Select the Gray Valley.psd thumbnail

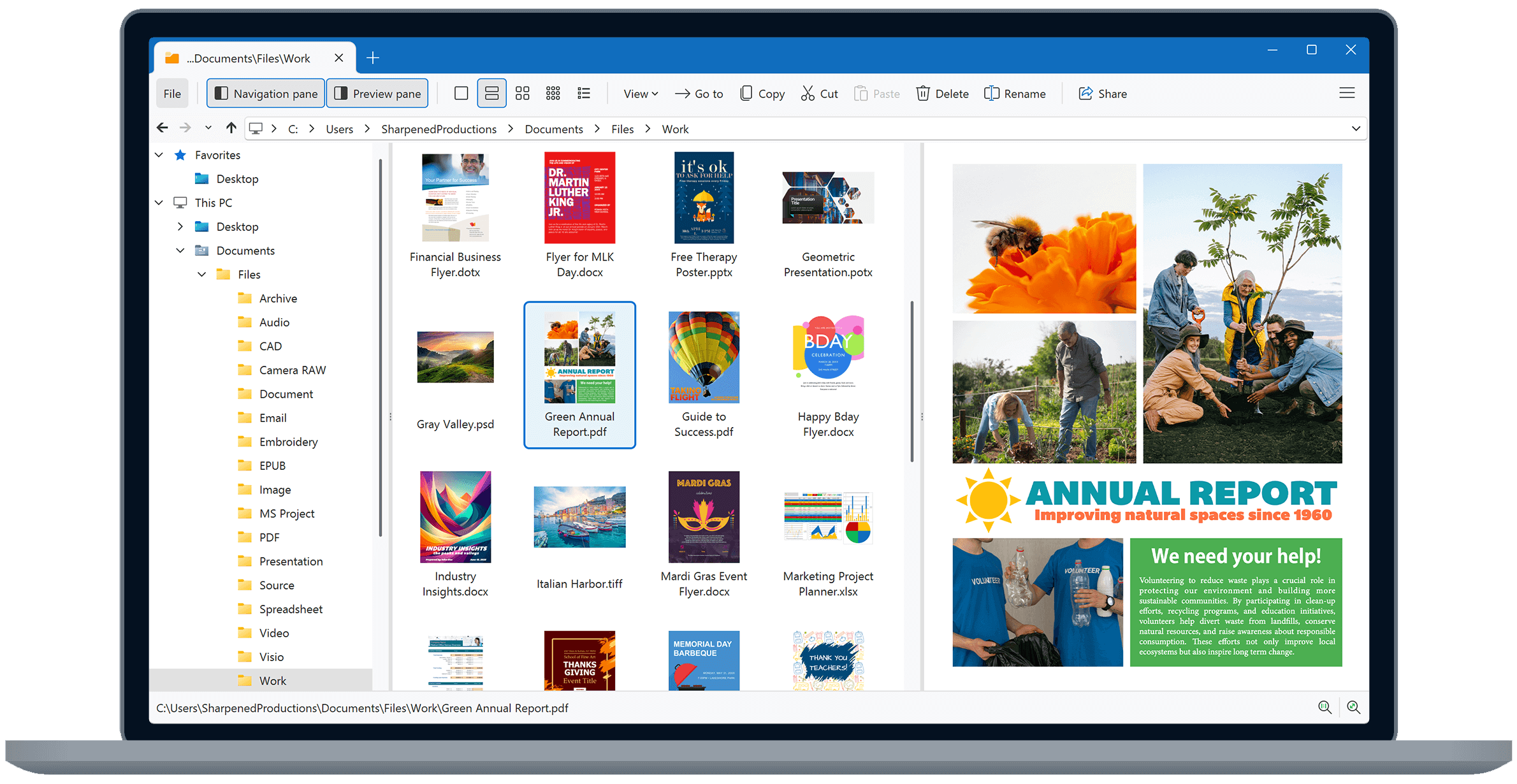click(455, 357)
